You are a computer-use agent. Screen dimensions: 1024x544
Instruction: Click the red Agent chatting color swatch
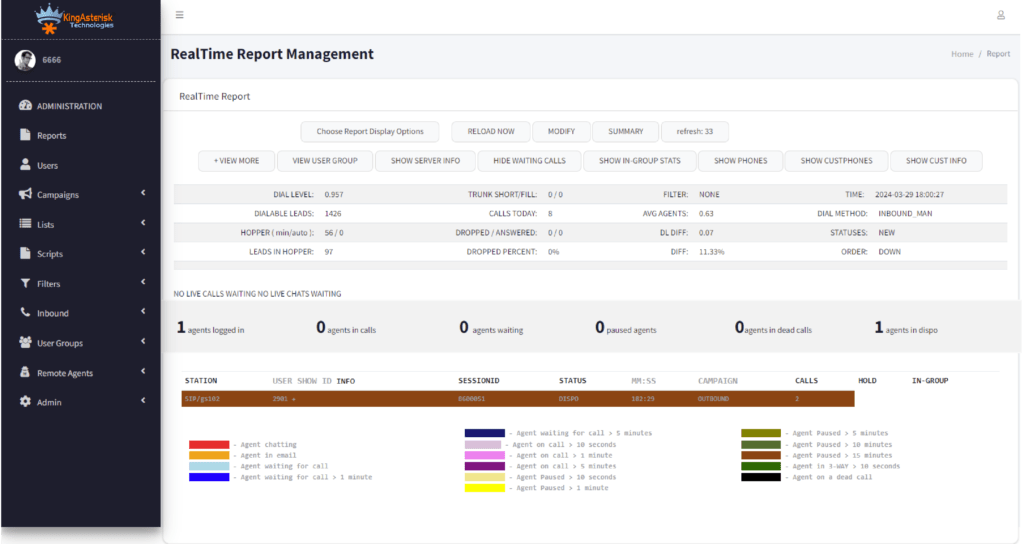pyautogui.click(x=209, y=444)
